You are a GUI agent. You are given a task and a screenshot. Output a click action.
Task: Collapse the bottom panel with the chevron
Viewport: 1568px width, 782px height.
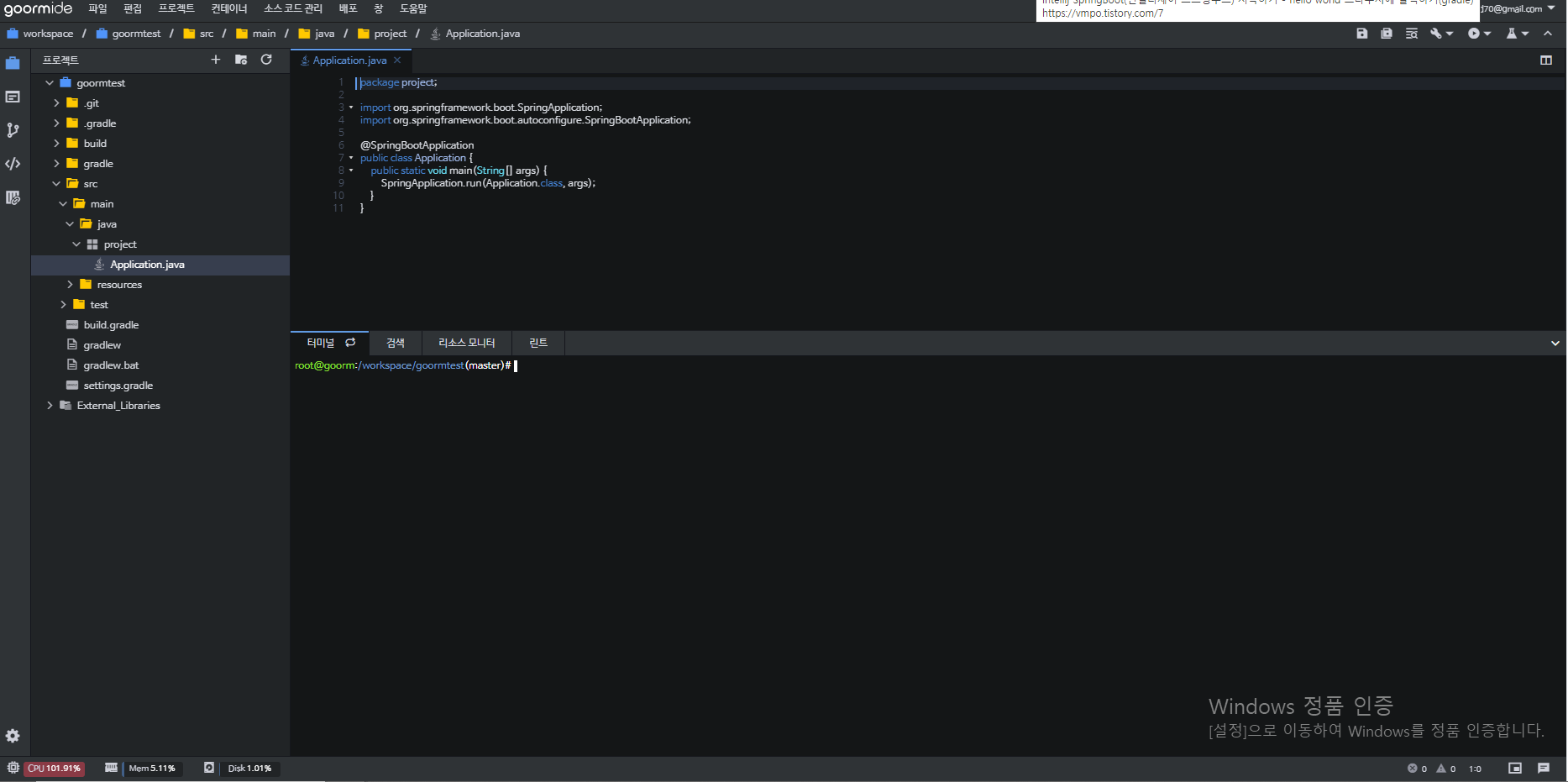(1555, 344)
